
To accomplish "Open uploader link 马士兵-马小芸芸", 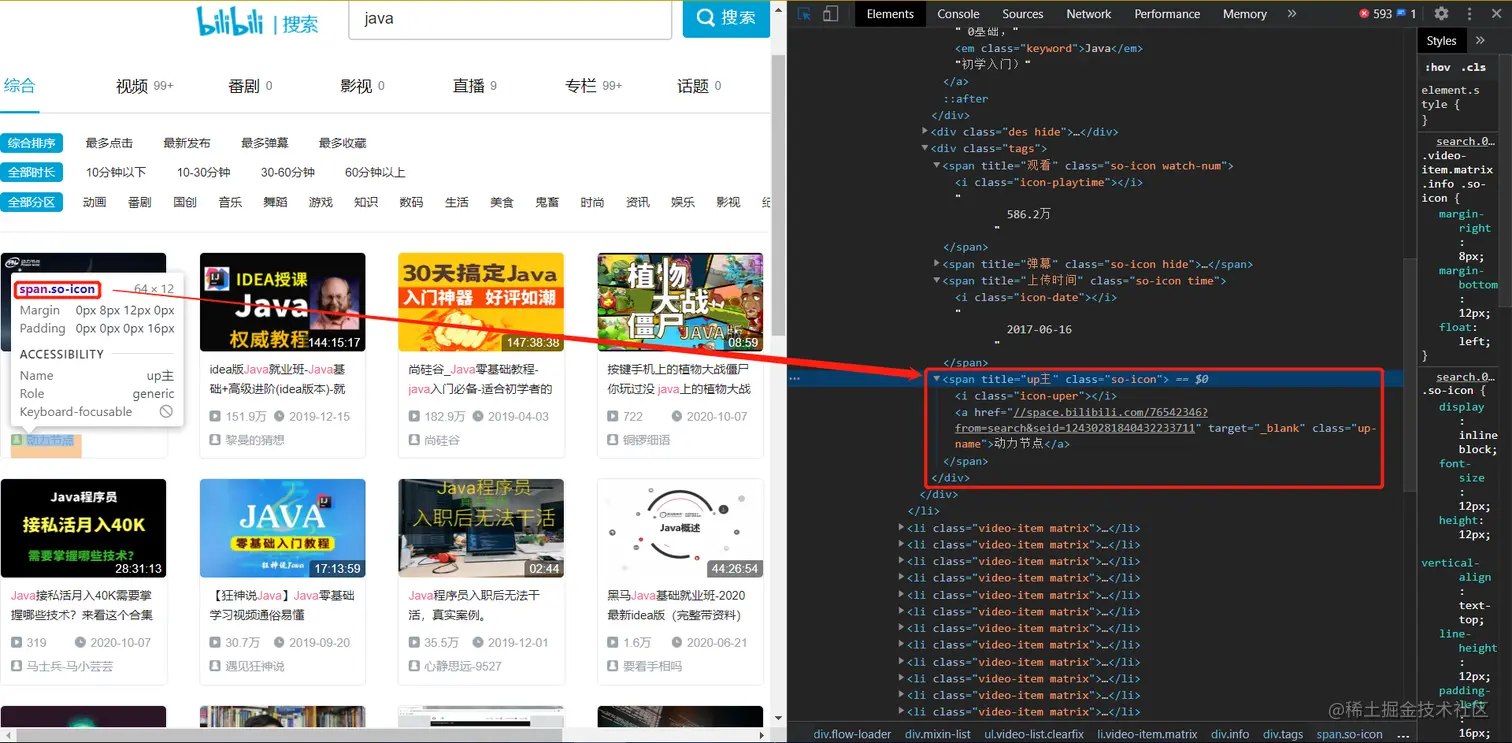I will tap(70, 666).
